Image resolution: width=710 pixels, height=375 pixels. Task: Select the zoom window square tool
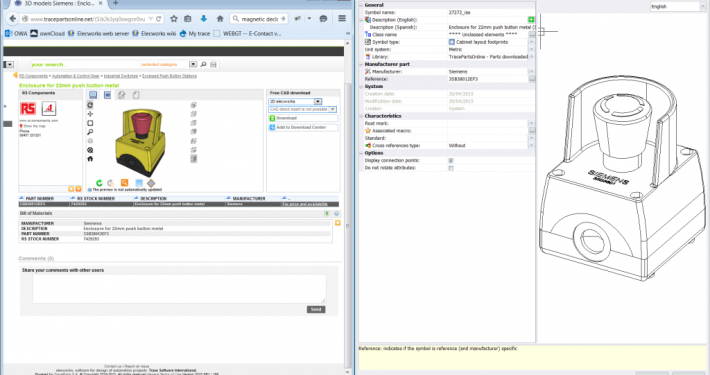[90, 123]
